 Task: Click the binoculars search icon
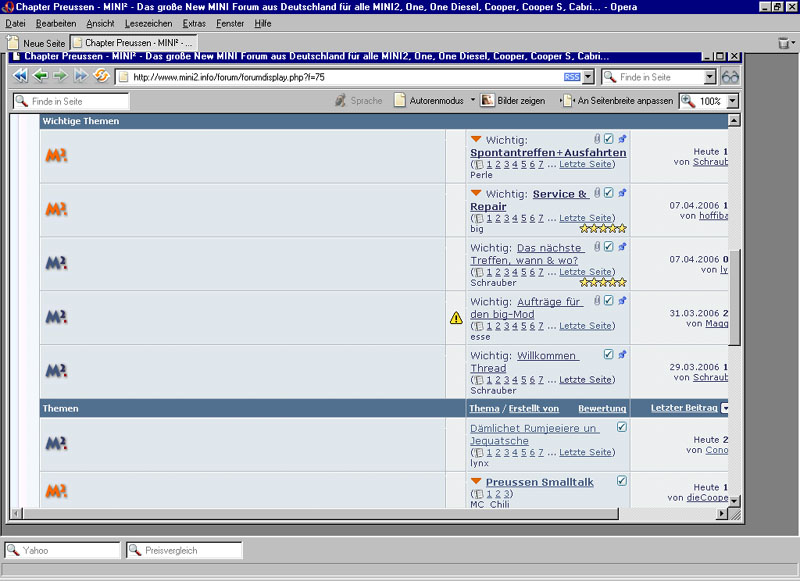(730, 77)
